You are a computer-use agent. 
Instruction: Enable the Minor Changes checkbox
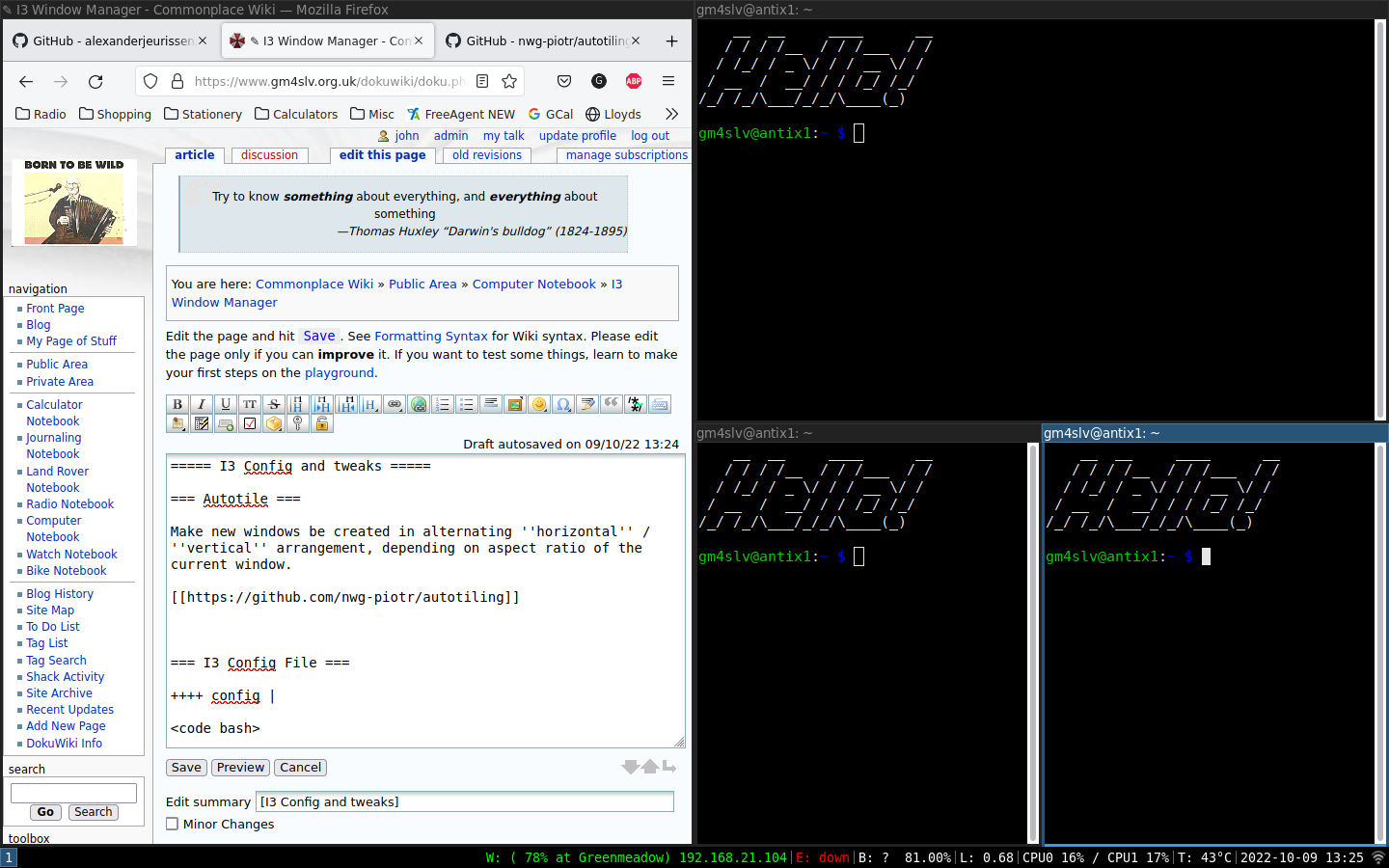[172, 824]
